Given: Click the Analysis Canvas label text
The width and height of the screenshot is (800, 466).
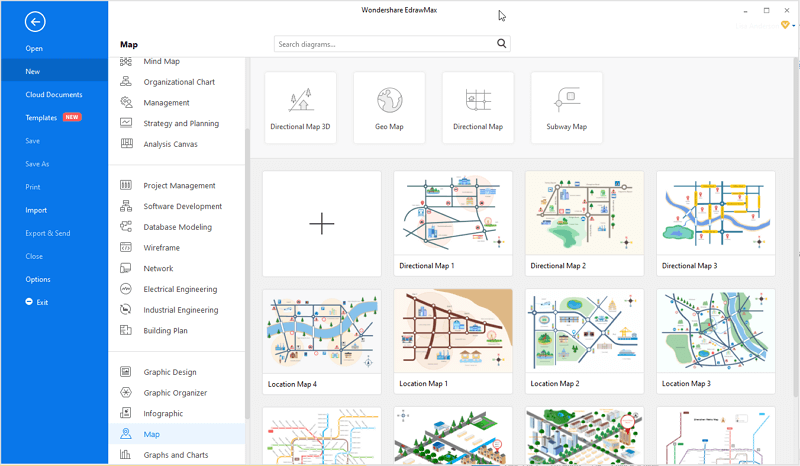Looking at the screenshot, I should [170, 144].
